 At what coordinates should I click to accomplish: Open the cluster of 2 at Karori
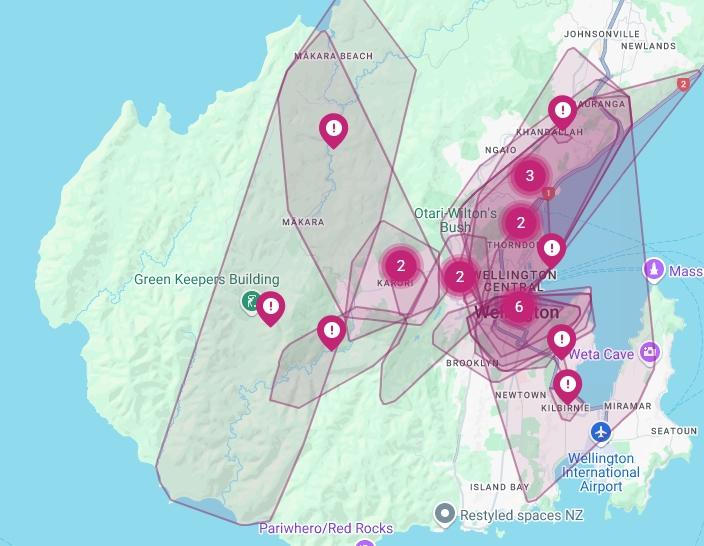click(x=400, y=266)
